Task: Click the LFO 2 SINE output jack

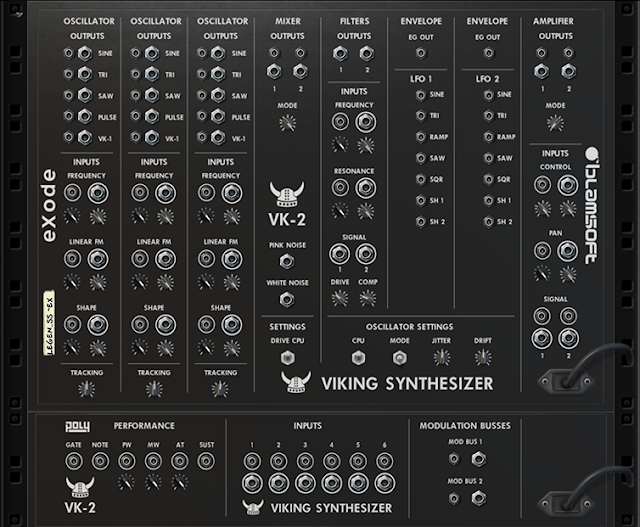Action: (x=489, y=95)
